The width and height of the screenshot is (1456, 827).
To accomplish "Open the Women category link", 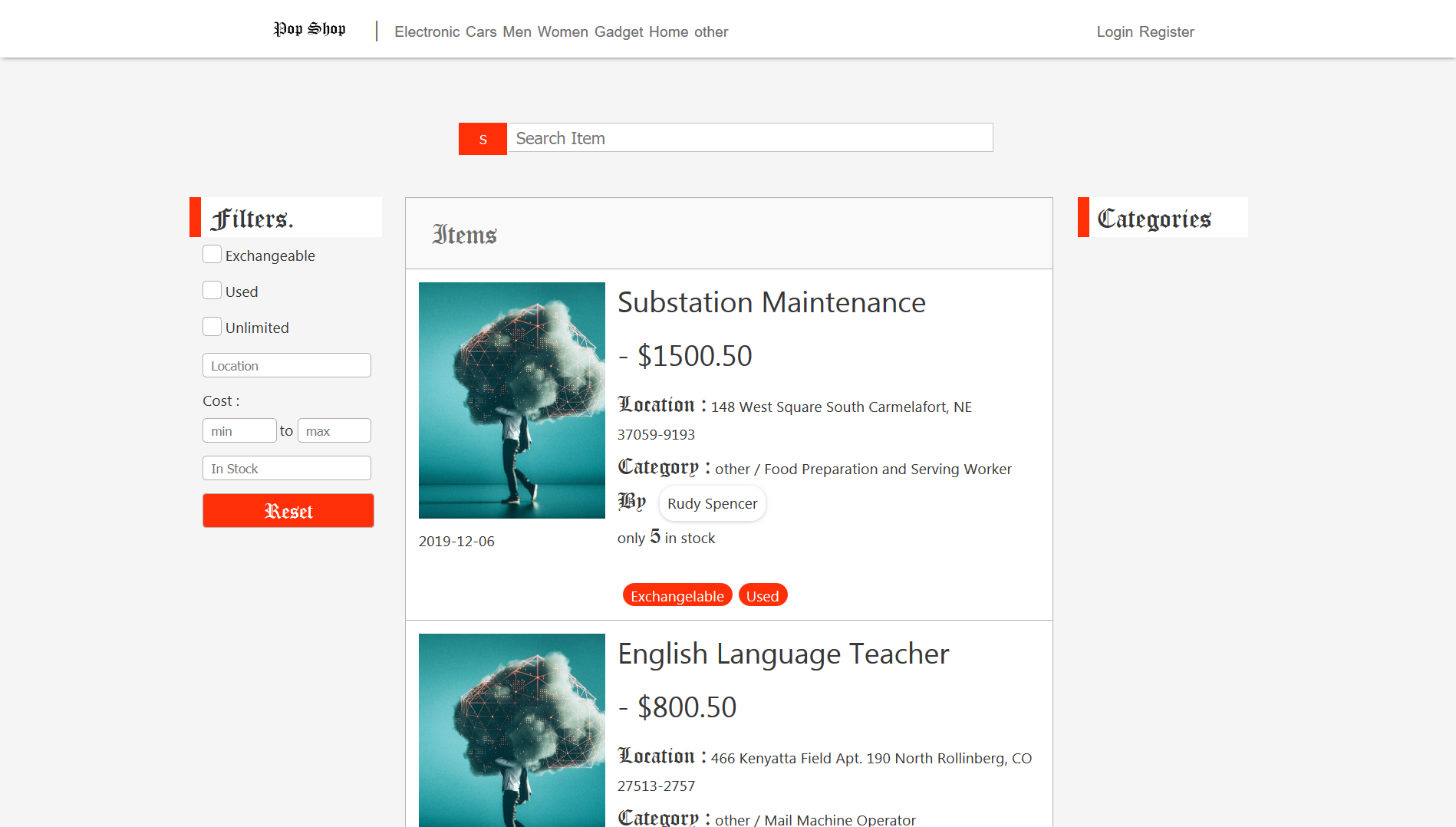I will (562, 31).
